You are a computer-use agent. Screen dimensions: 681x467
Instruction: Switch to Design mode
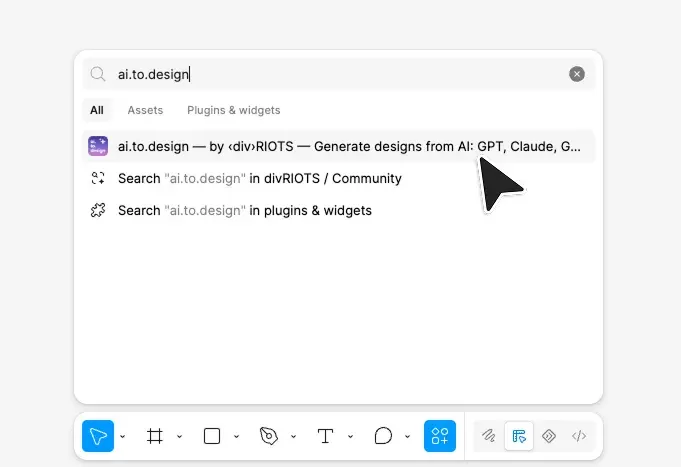pos(519,436)
